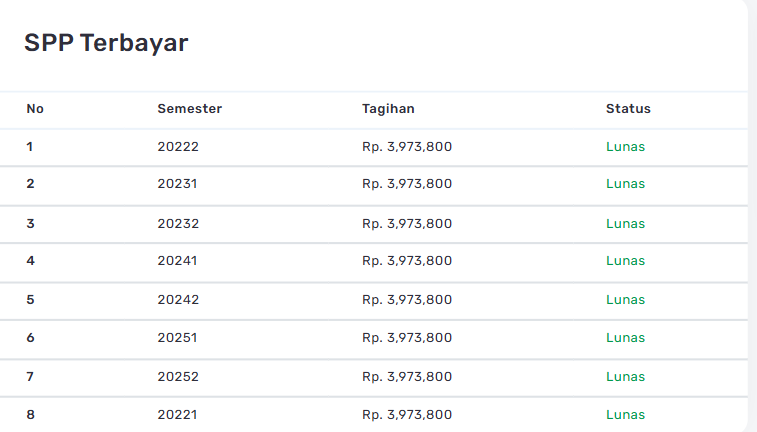757x432 pixels.
Task: Select semester 20231 cell
Action: [x=178, y=184]
